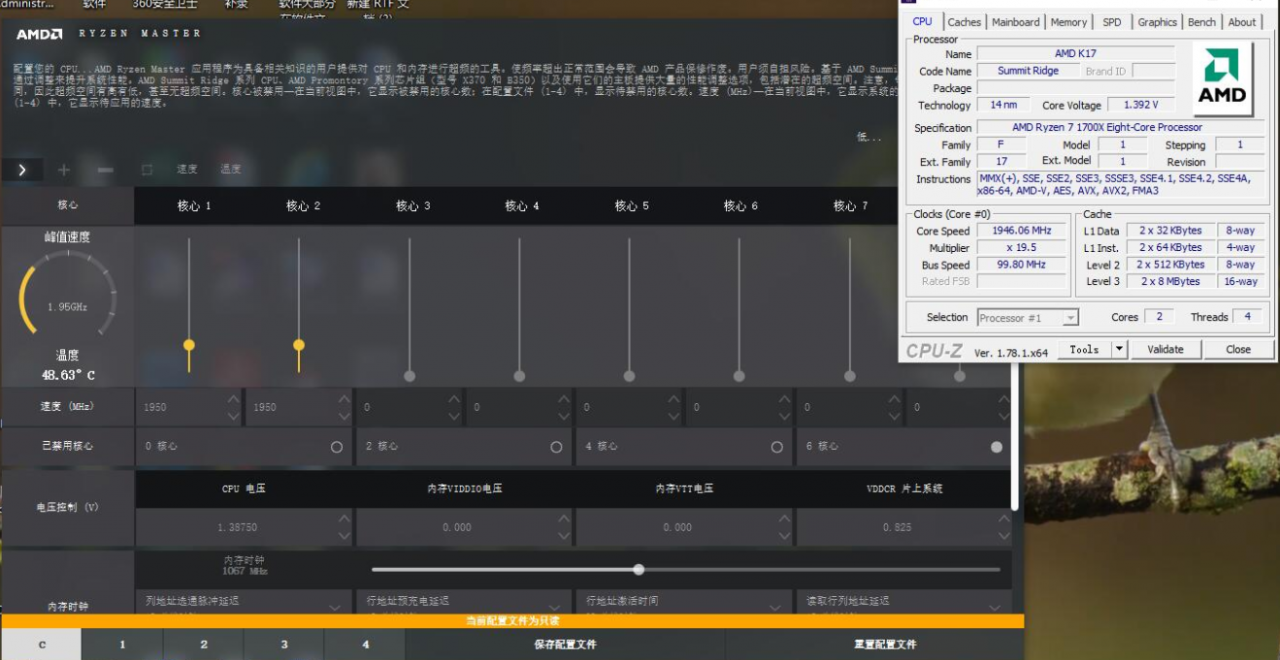The width and height of the screenshot is (1280, 660).
Task: Increase 核心 3 speed with up arrow
Action: tap(454, 399)
